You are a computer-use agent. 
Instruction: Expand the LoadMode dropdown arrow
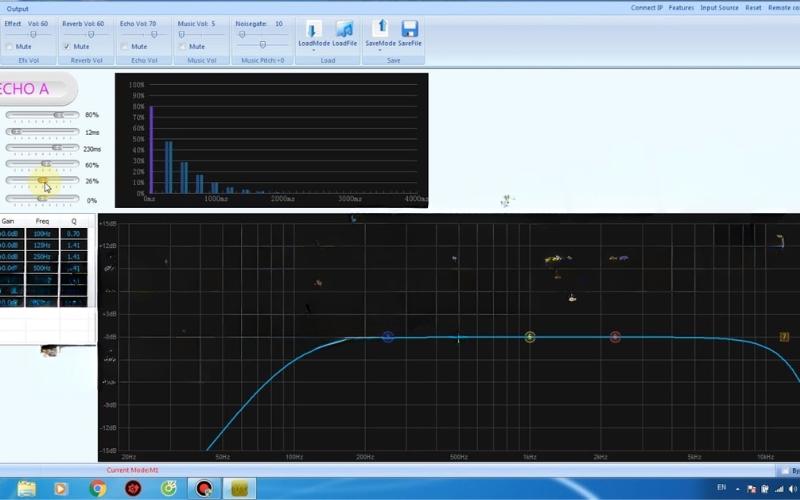[x=313, y=50]
